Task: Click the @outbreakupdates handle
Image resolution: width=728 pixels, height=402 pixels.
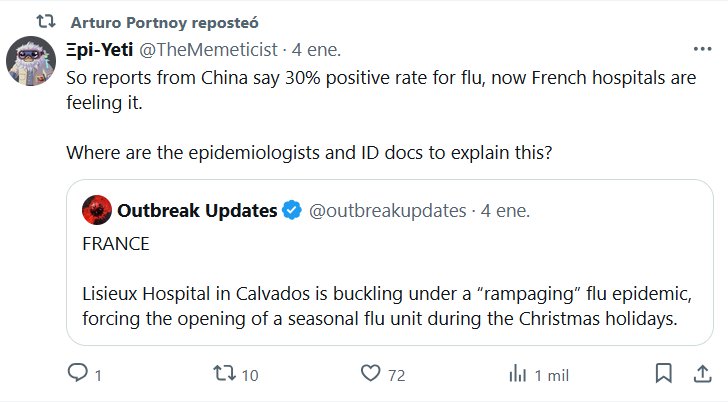Action: 387,211
